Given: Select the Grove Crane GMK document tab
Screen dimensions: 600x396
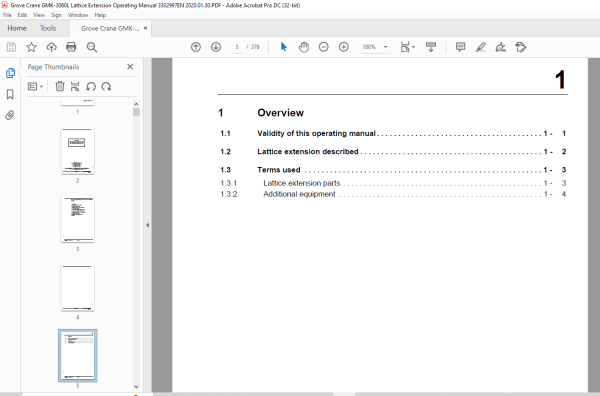Looking at the screenshot, I should [110, 28].
